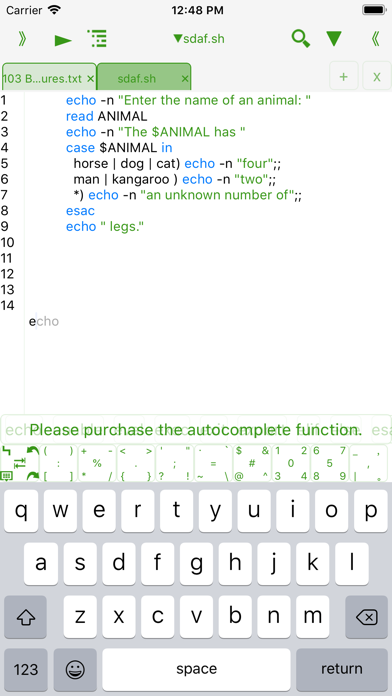Expand left panel with double chevron
Viewport: 392px width, 696px height.
tap(22, 40)
